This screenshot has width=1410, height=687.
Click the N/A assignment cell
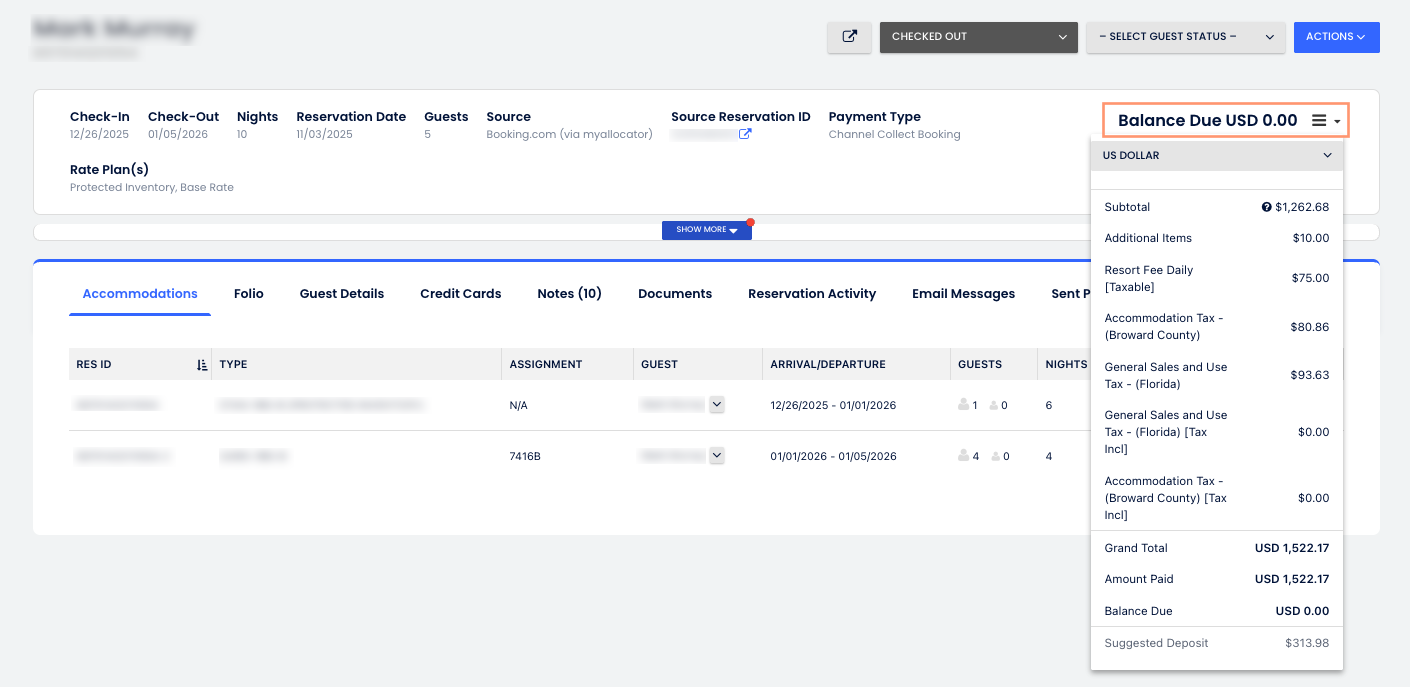pyautogui.click(x=519, y=406)
